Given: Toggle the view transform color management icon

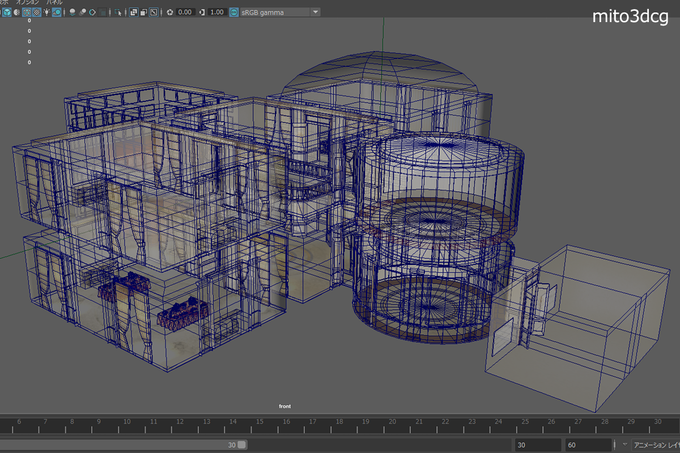Looking at the screenshot, I should tap(234, 12).
